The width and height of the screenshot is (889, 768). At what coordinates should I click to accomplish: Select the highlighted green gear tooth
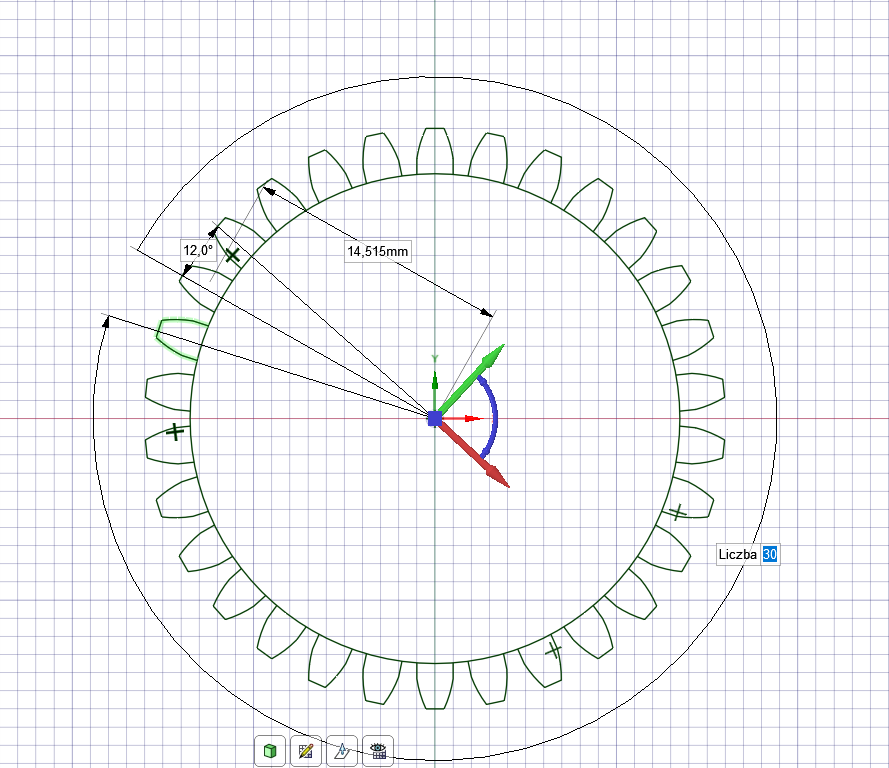coord(181,338)
